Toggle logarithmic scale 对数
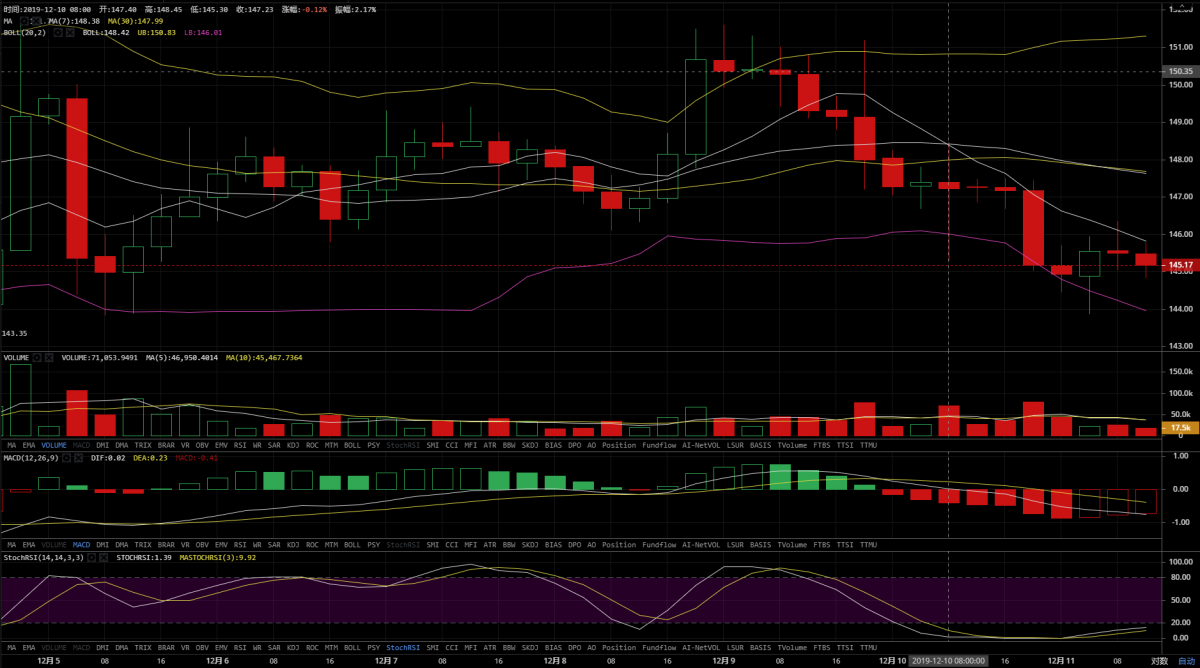 click(x=1159, y=660)
